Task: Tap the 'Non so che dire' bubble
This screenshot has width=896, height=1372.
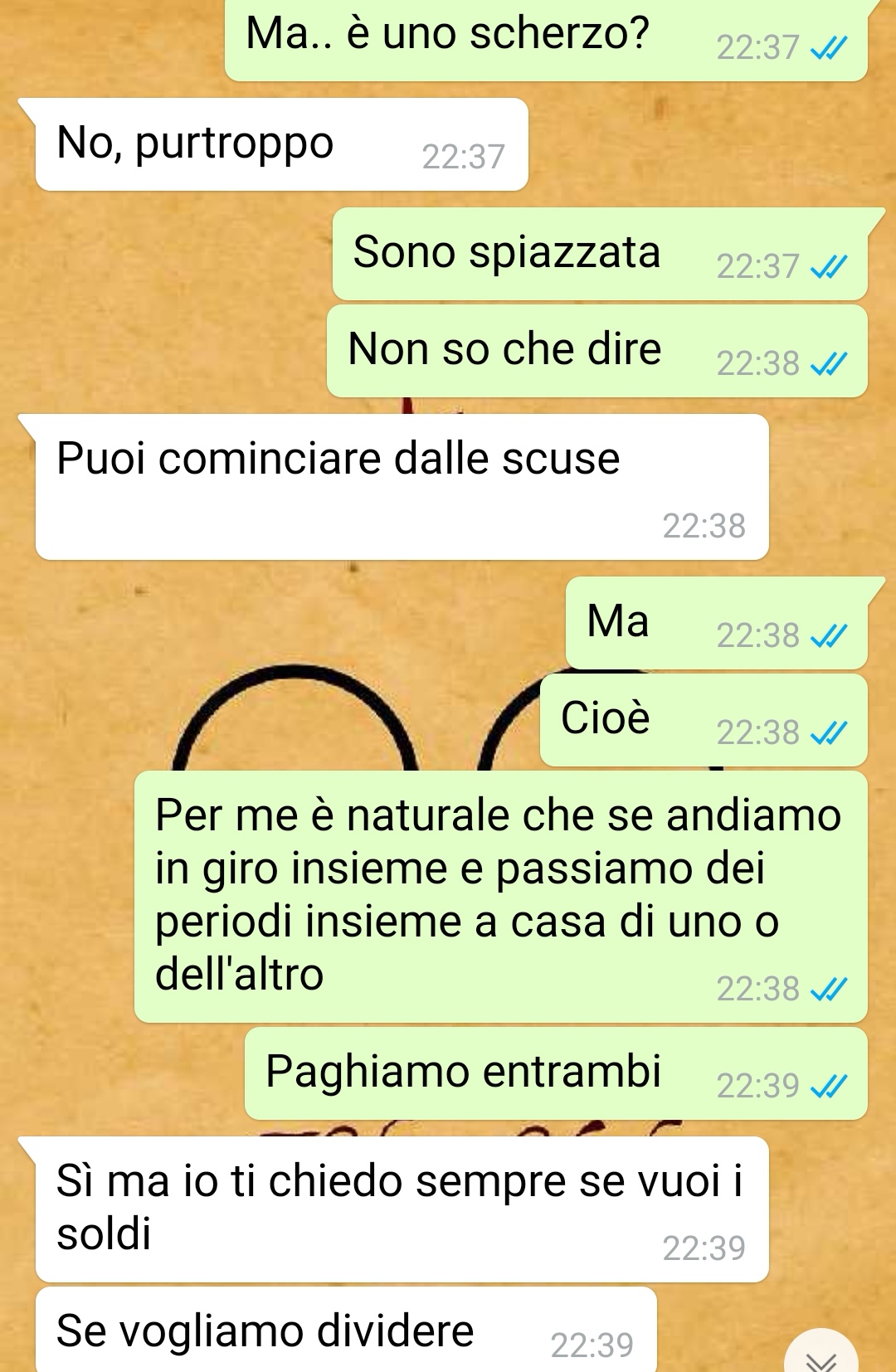Action: pyautogui.click(x=597, y=351)
